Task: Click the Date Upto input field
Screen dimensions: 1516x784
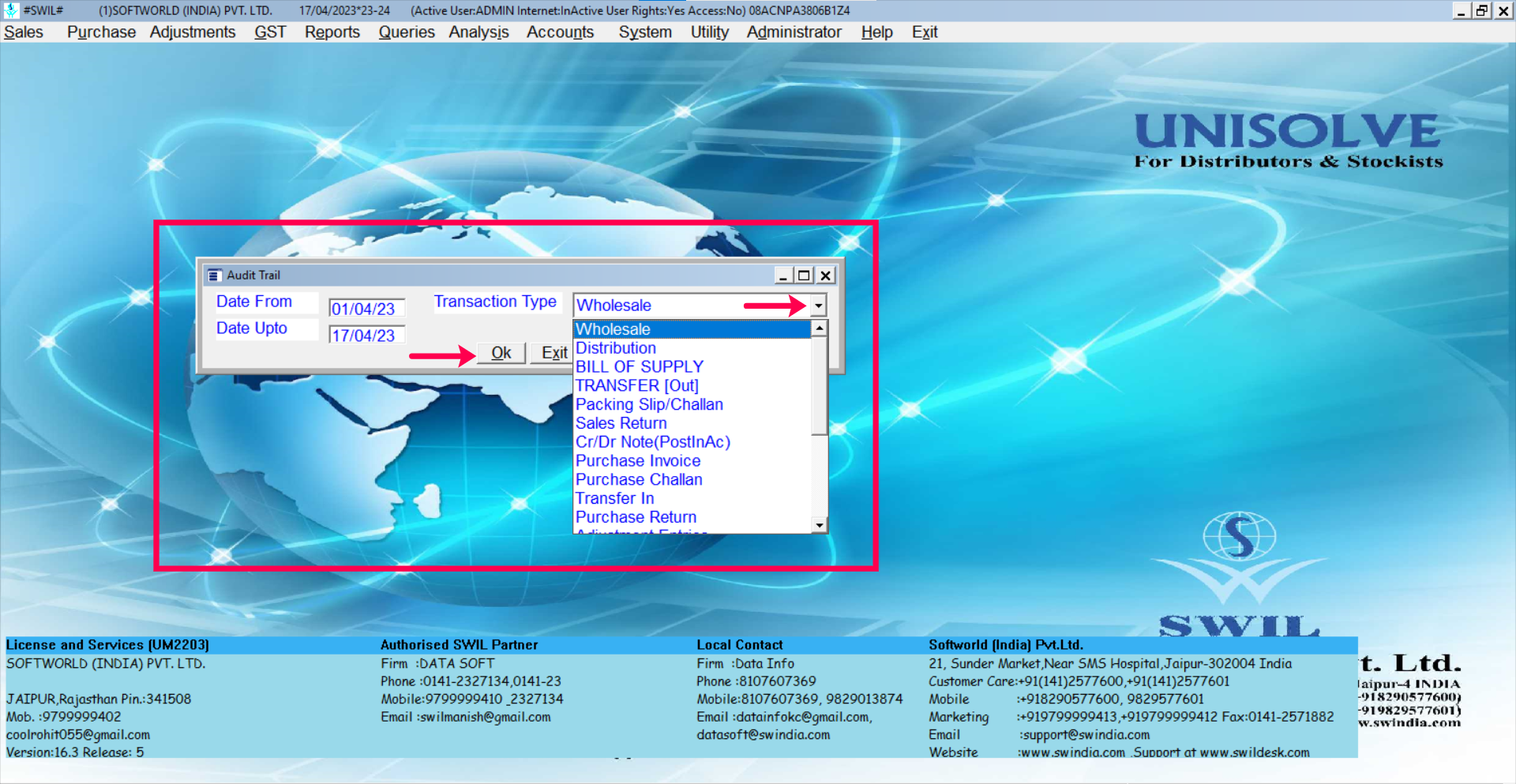Action: coord(367,336)
